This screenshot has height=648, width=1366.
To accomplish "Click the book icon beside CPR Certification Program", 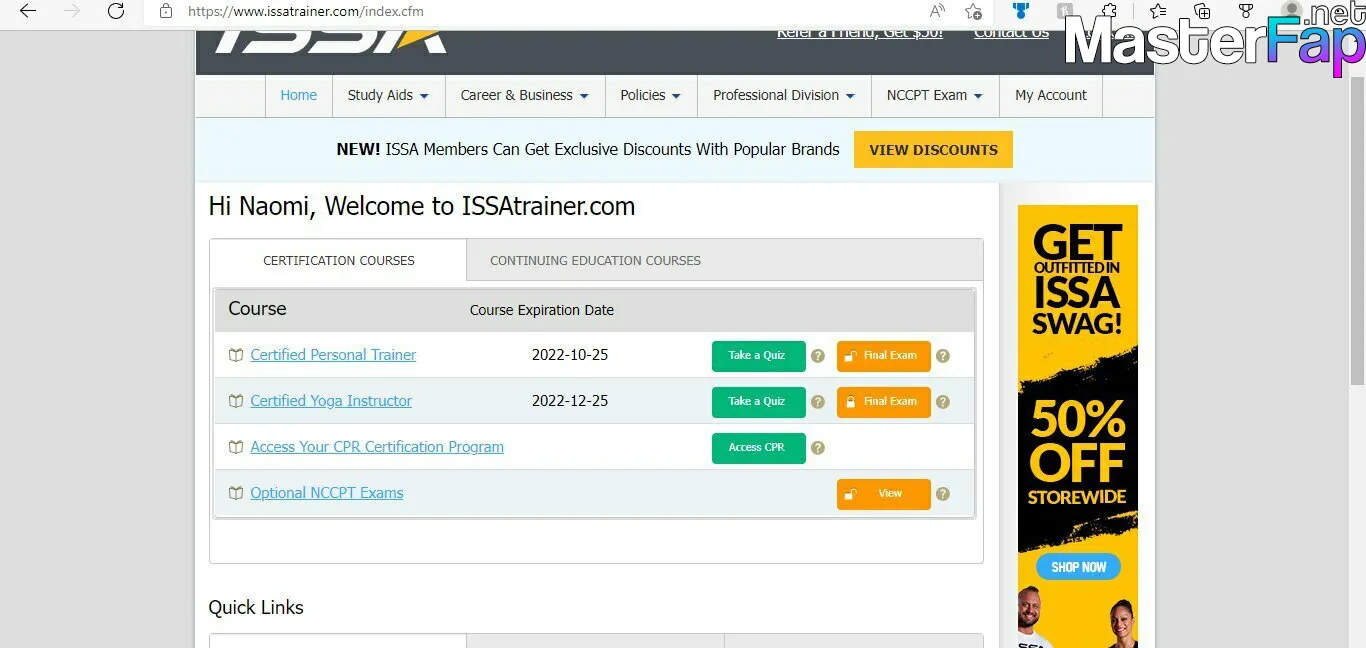I will 236,447.
